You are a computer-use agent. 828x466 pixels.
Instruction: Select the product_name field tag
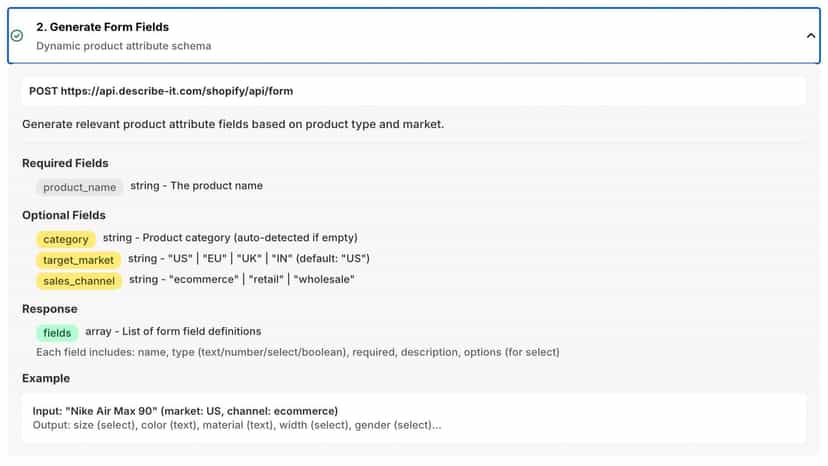tap(80, 187)
